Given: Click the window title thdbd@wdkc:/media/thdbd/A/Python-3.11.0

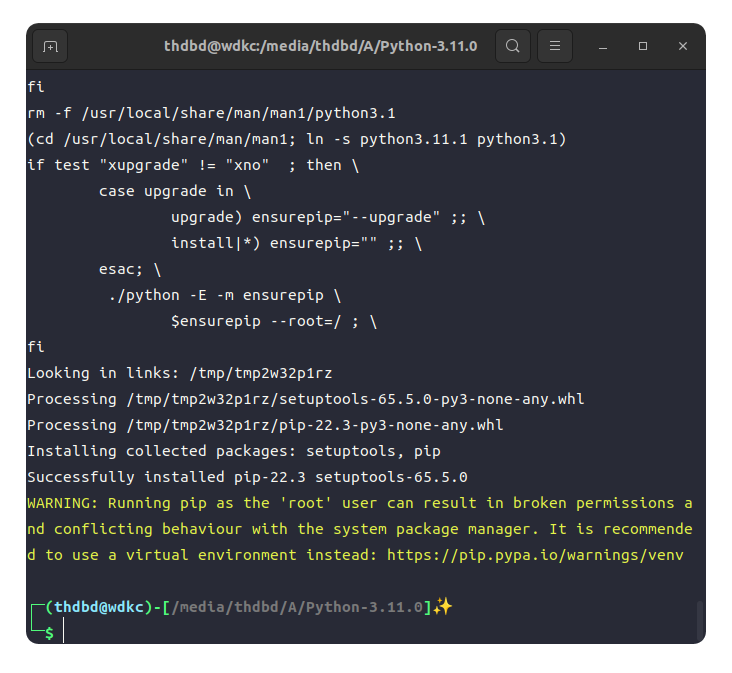Looking at the screenshot, I should click(x=320, y=46).
